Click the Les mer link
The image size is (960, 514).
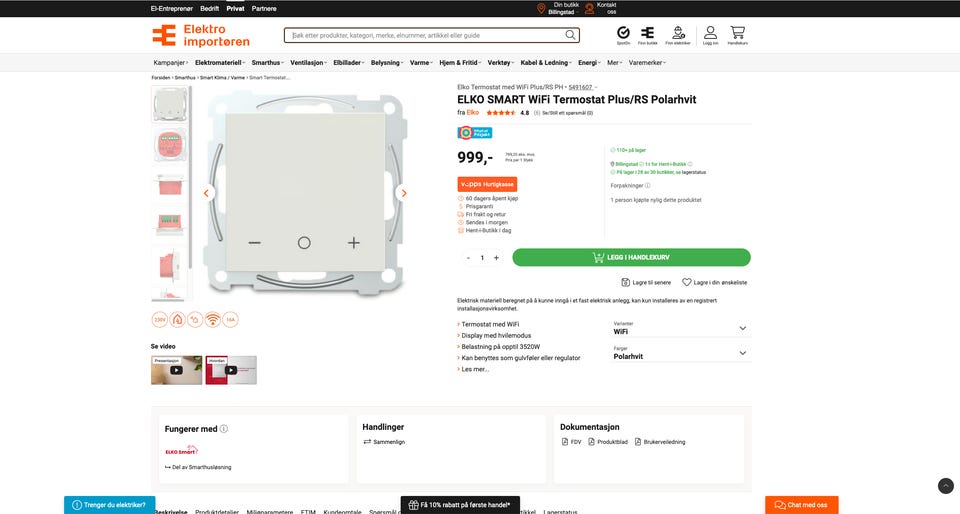click(474, 369)
